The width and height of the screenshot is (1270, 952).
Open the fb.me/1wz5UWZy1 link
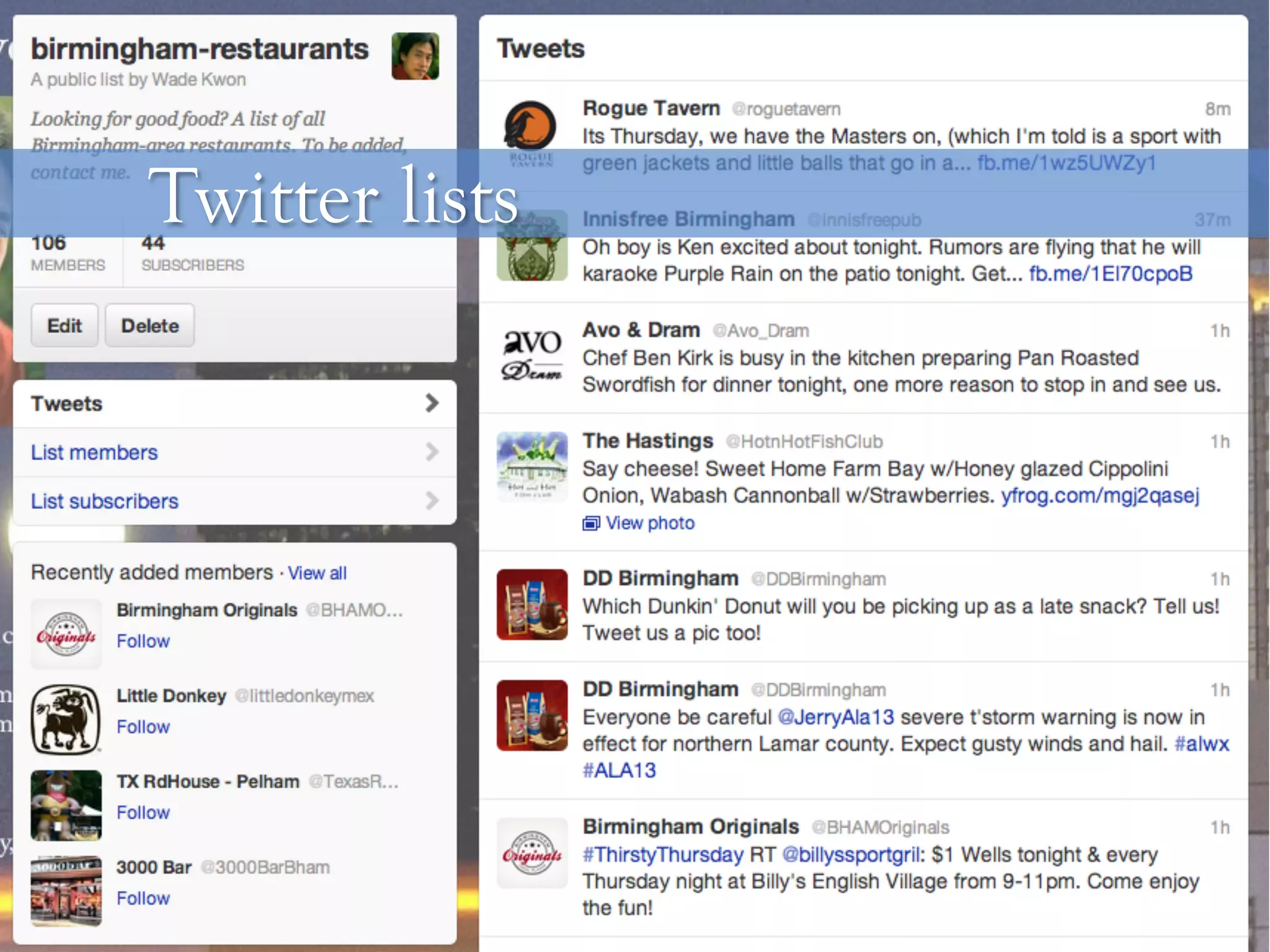1067,163
